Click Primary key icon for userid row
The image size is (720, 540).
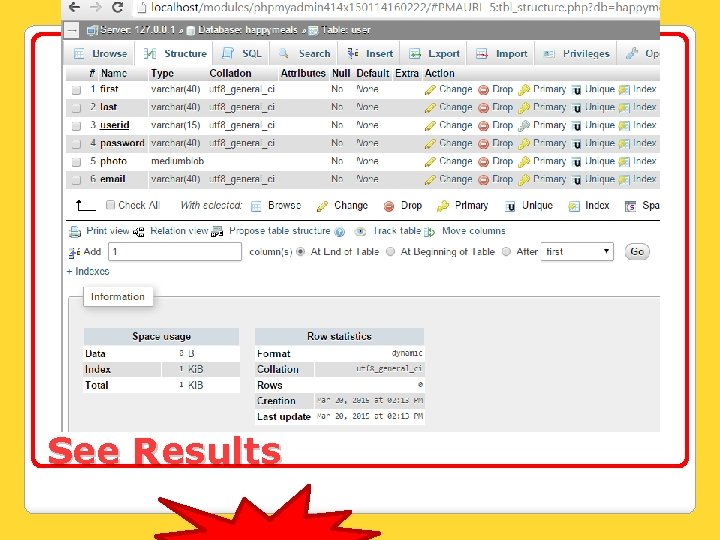(523, 126)
